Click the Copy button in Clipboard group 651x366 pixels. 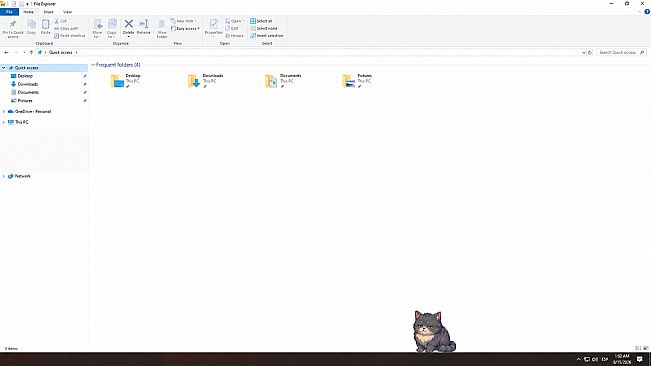point(31,27)
